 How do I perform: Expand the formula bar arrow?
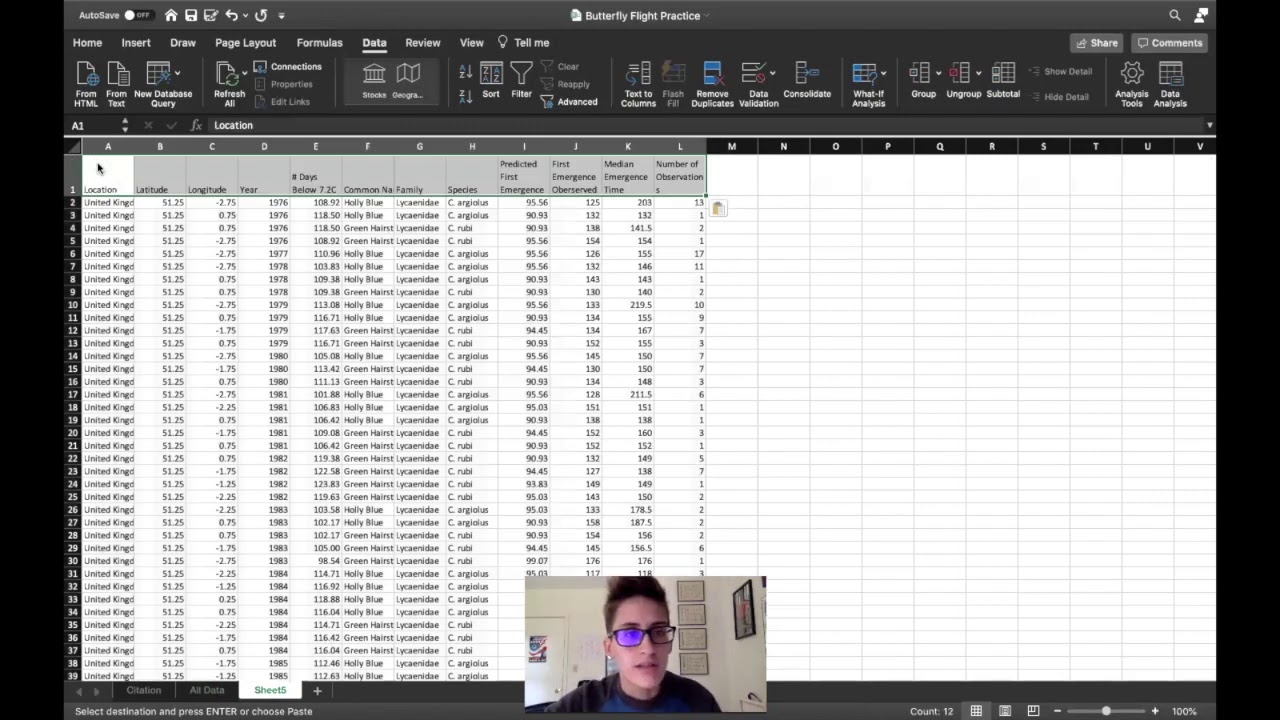(x=1209, y=125)
